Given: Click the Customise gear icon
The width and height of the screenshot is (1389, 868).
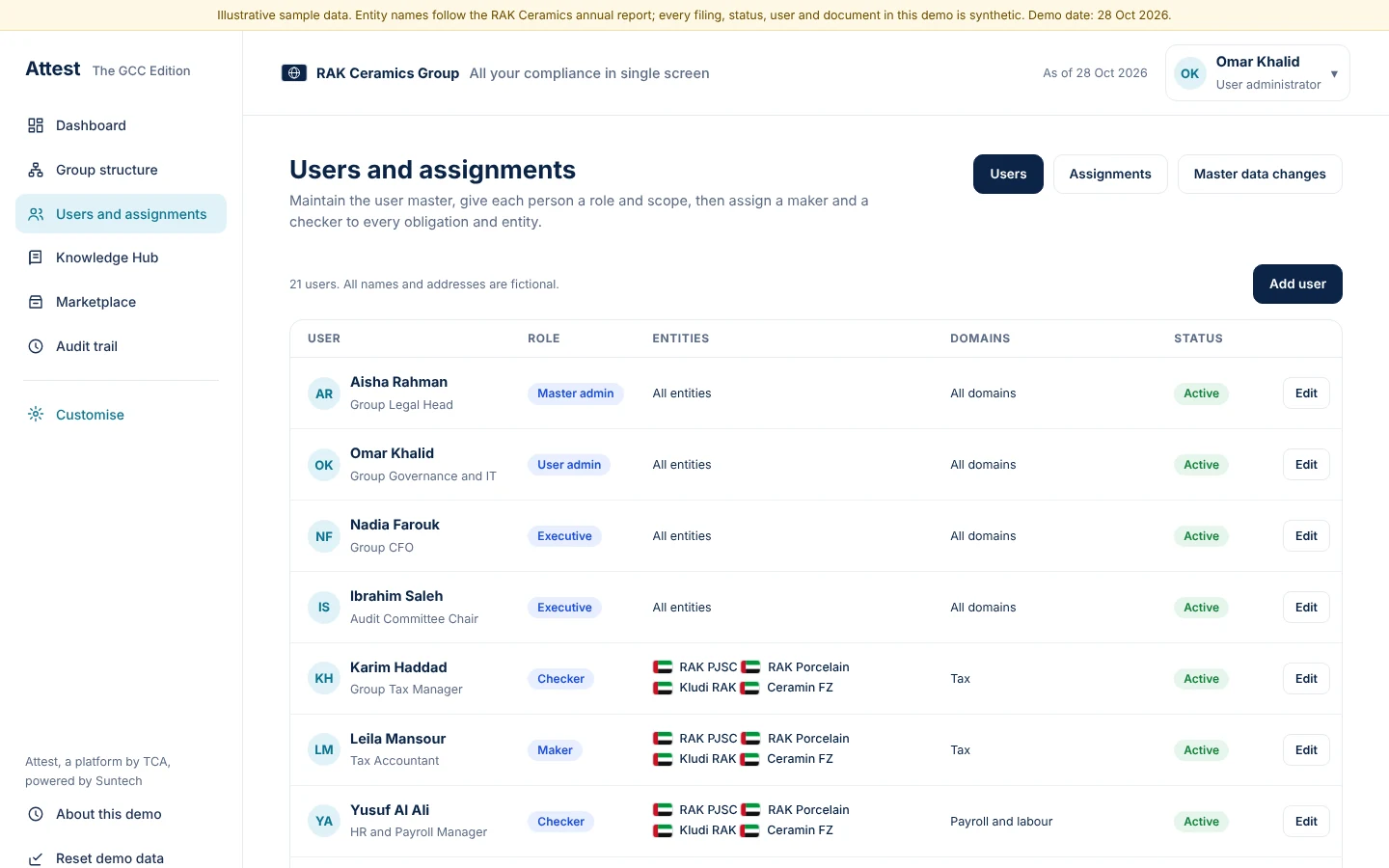Looking at the screenshot, I should (36, 414).
